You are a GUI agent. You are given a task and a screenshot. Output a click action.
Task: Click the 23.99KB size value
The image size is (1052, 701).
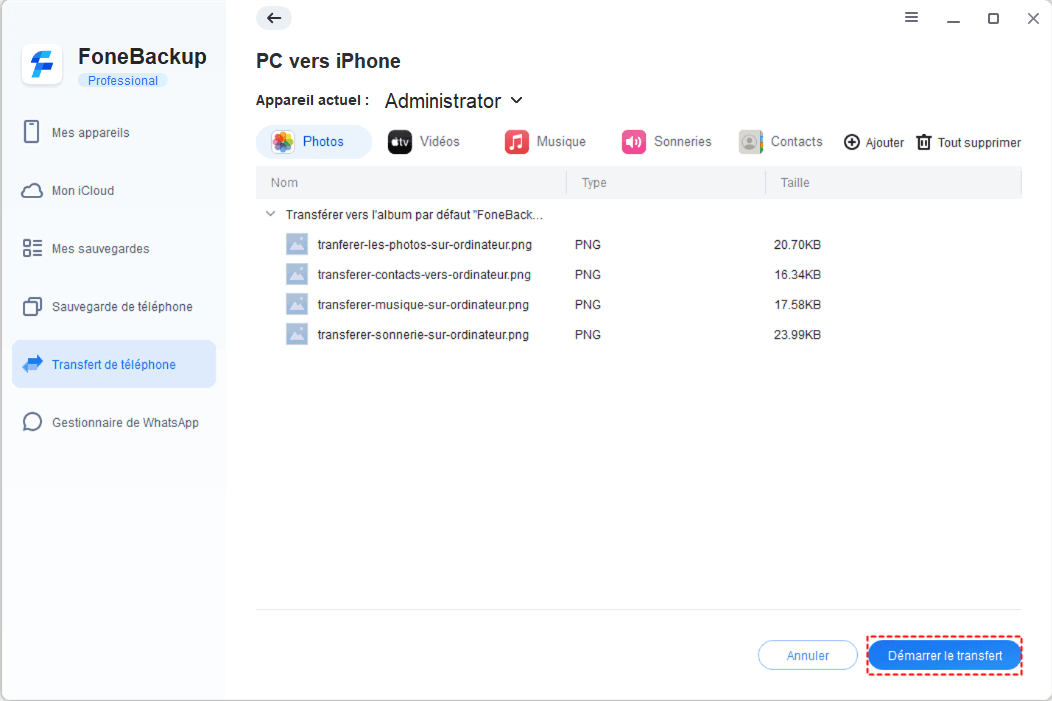click(797, 335)
